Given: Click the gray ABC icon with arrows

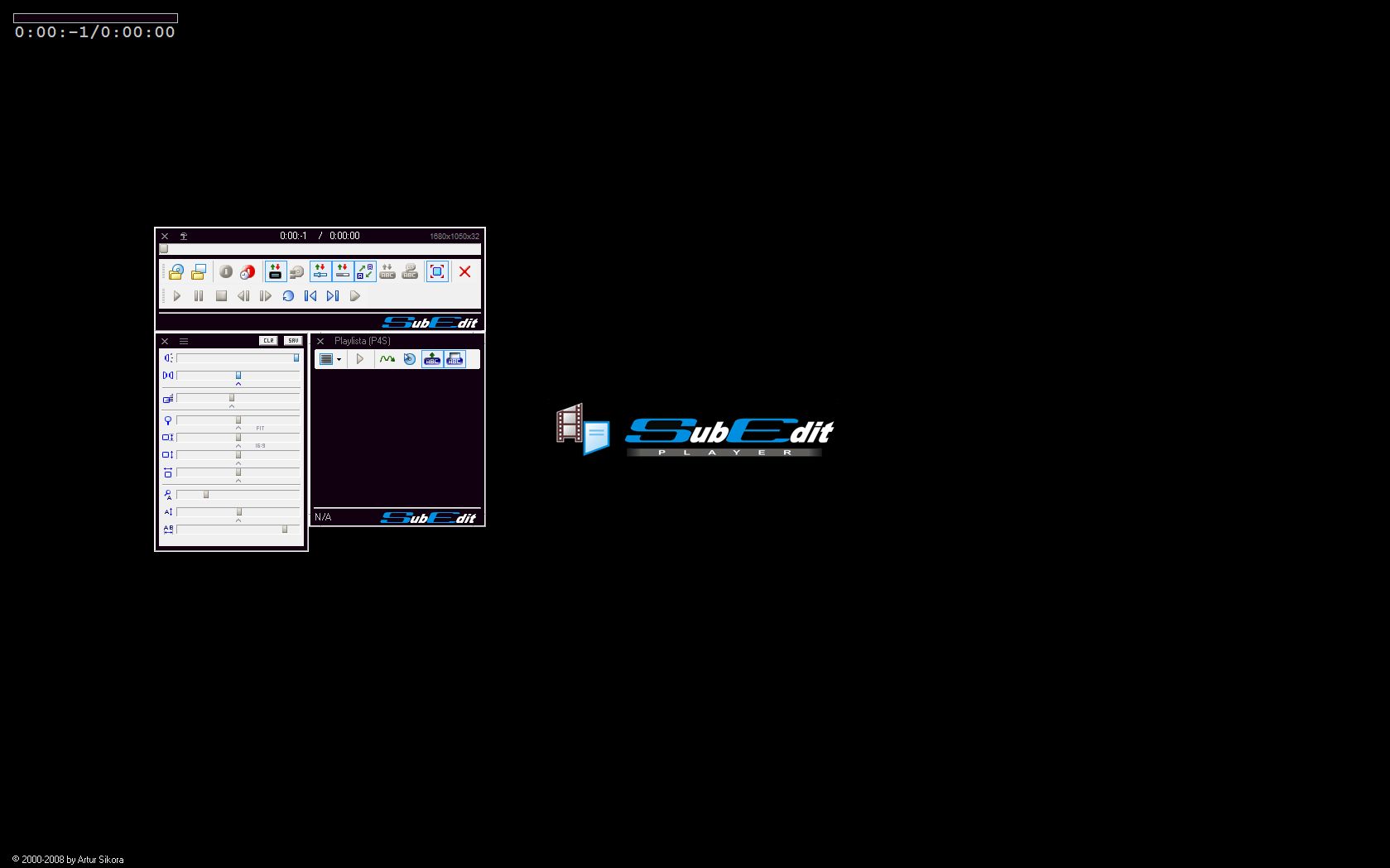Looking at the screenshot, I should point(387,271).
